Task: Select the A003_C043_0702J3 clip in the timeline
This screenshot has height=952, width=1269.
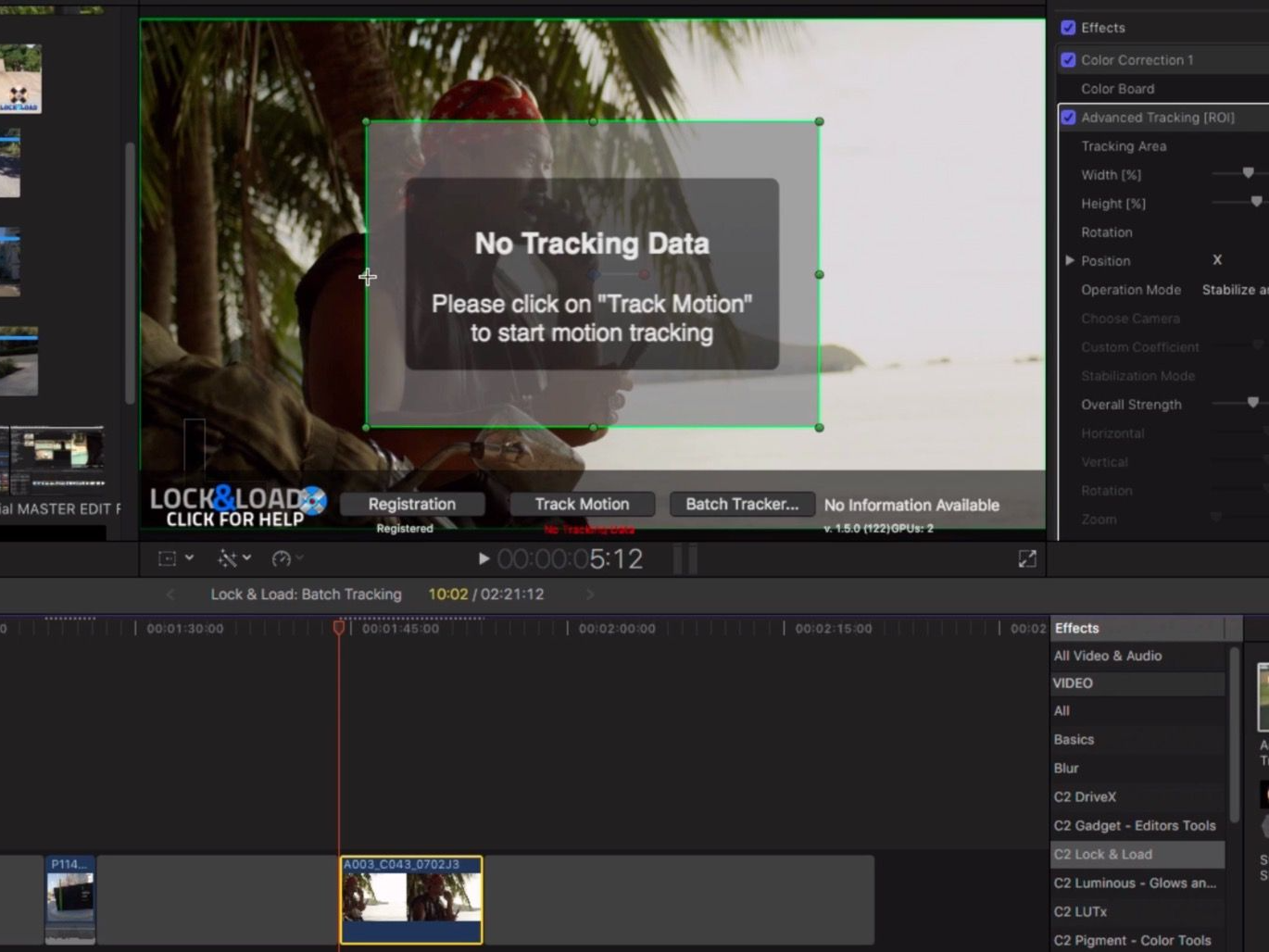Action: click(410, 898)
